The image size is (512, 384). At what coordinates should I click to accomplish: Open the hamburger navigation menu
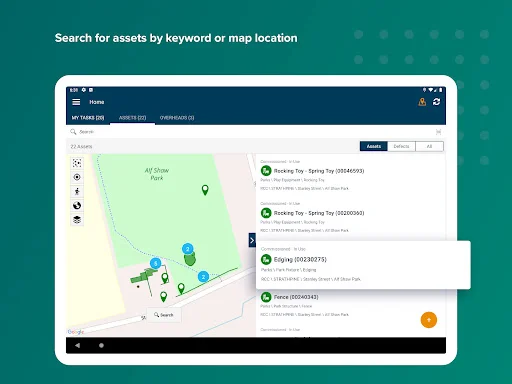pyautogui.click(x=76, y=102)
